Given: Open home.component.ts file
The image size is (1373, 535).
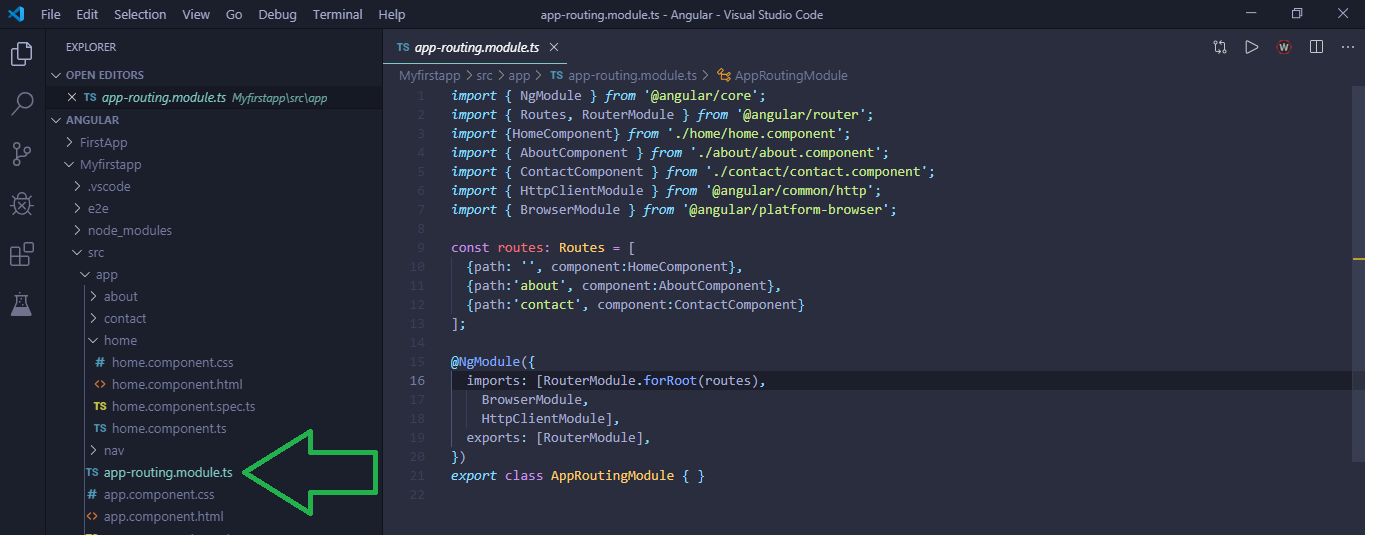Looking at the screenshot, I should tap(168, 429).
